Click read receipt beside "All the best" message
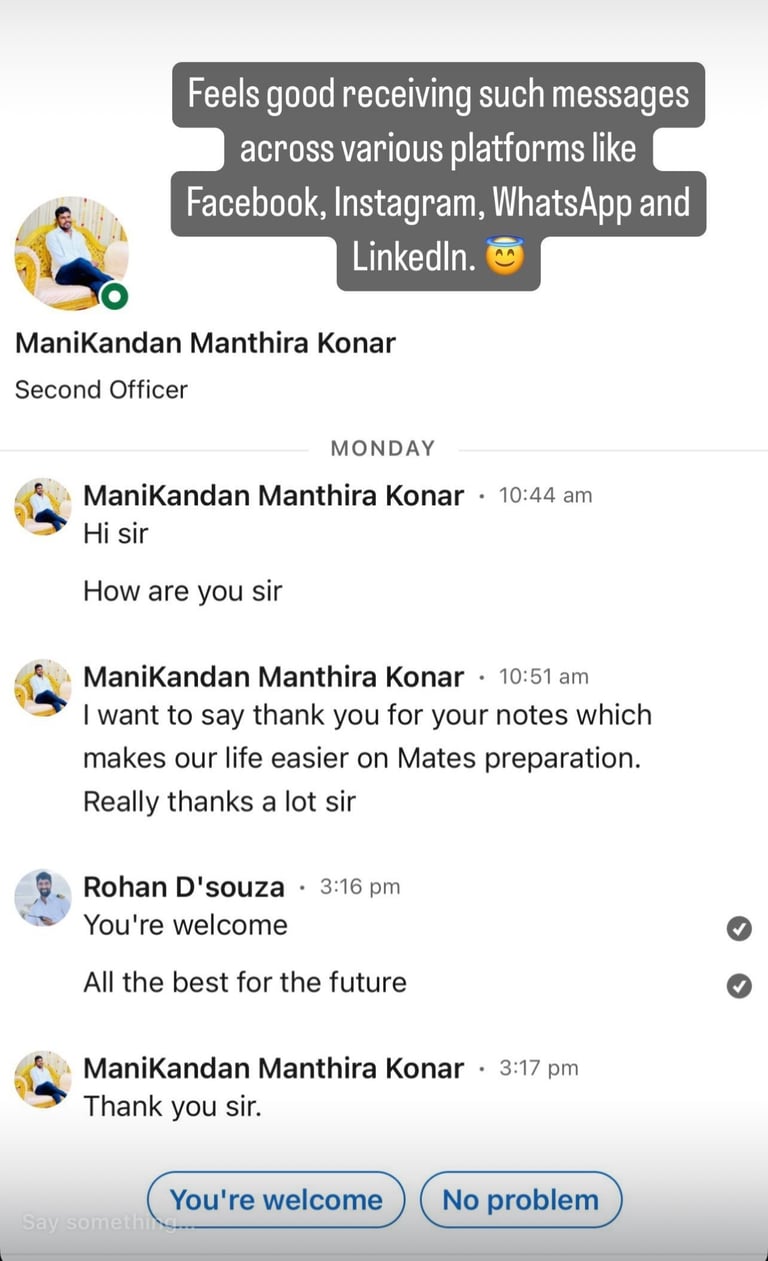The image size is (768, 1261). click(738, 986)
